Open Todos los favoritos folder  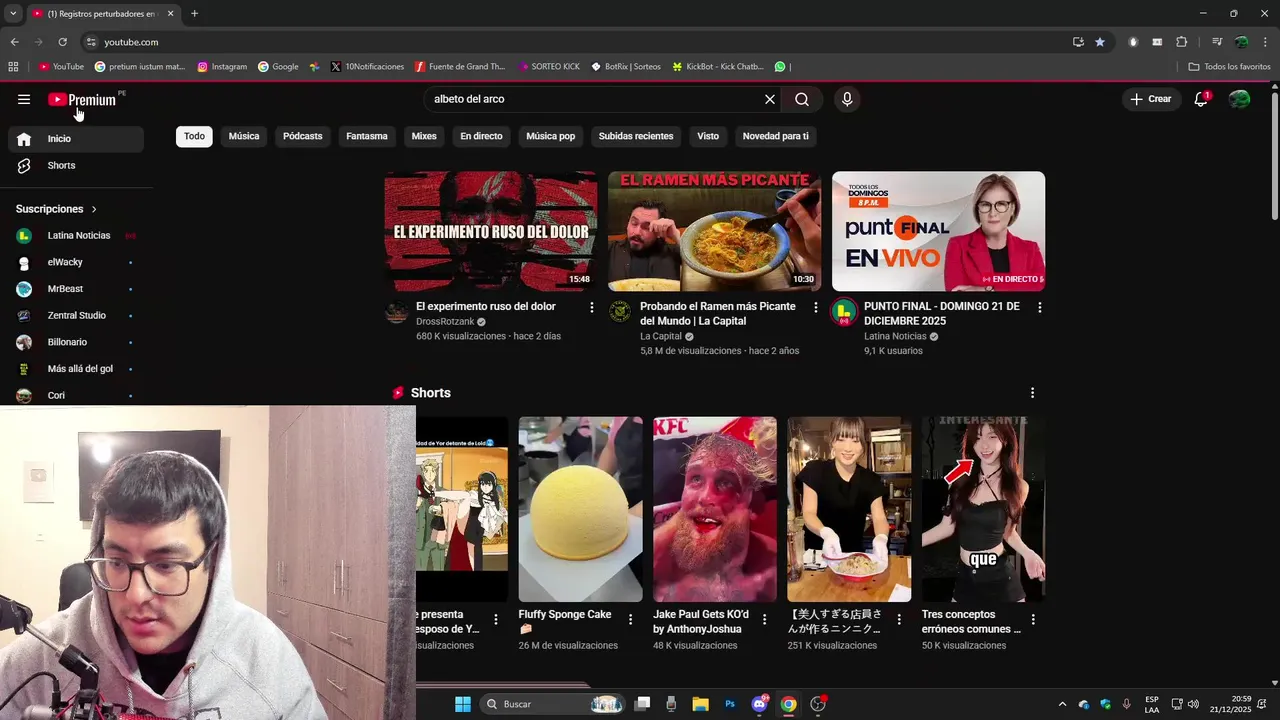point(1229,67)
